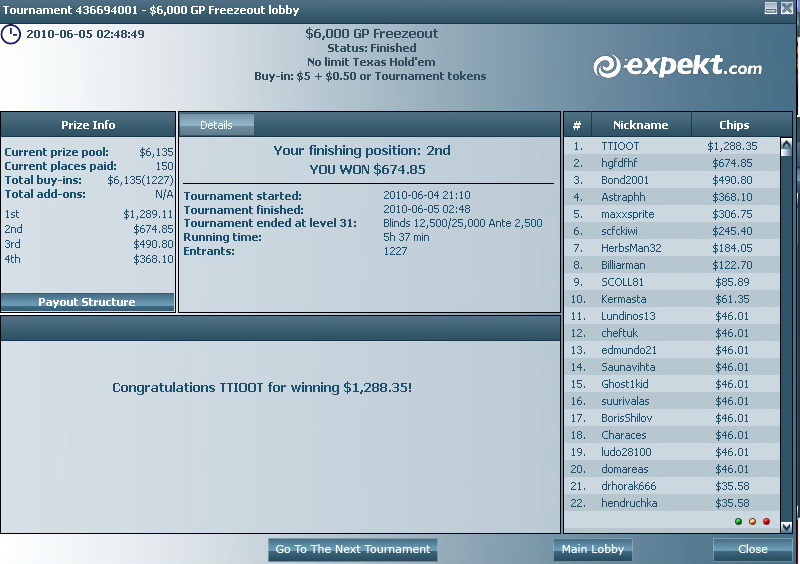Select player BorisShilov in the list
Screen dimensions: 800x564
[x=672, y=418]
